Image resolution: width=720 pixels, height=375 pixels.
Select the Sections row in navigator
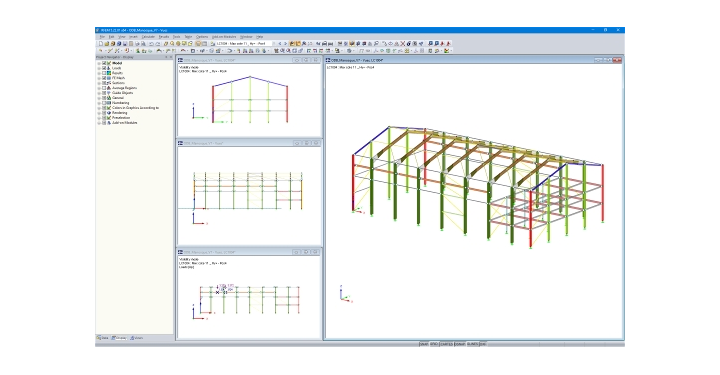click(x=118, y=83)
